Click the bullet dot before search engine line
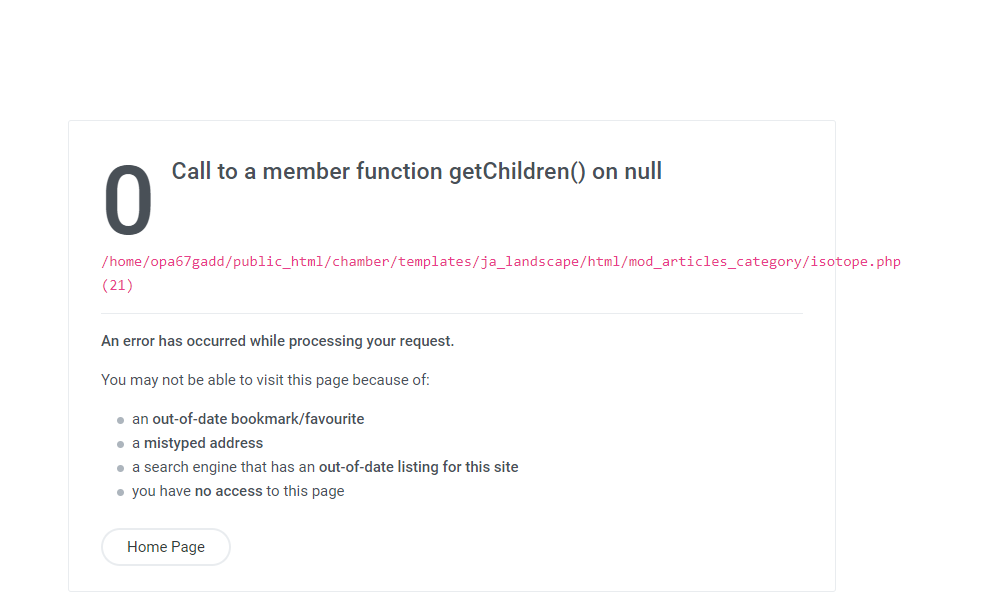 (120, 469)
